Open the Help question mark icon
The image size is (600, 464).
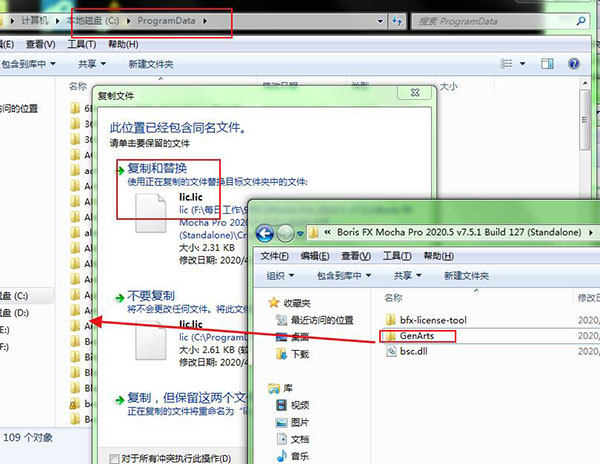point(574,63)
